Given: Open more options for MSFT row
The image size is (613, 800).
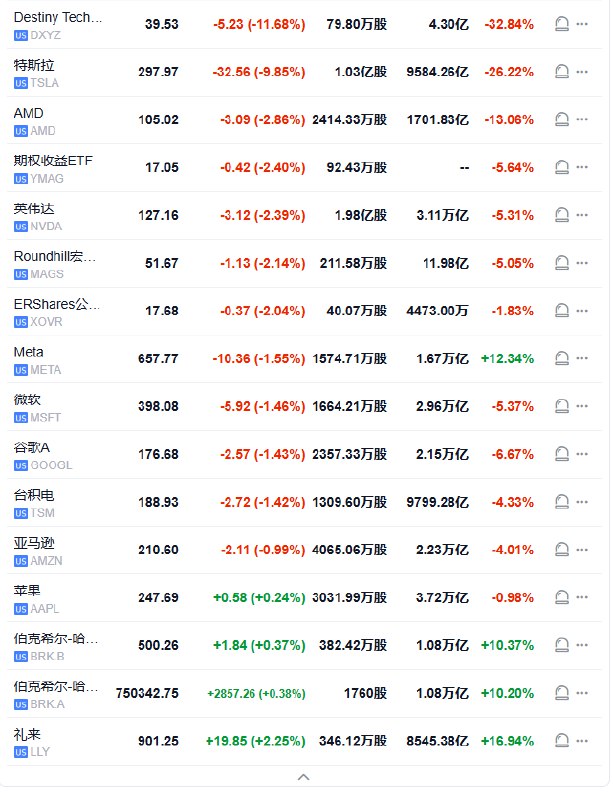Looking at the screenshot, I should click(x=582, y=406).
